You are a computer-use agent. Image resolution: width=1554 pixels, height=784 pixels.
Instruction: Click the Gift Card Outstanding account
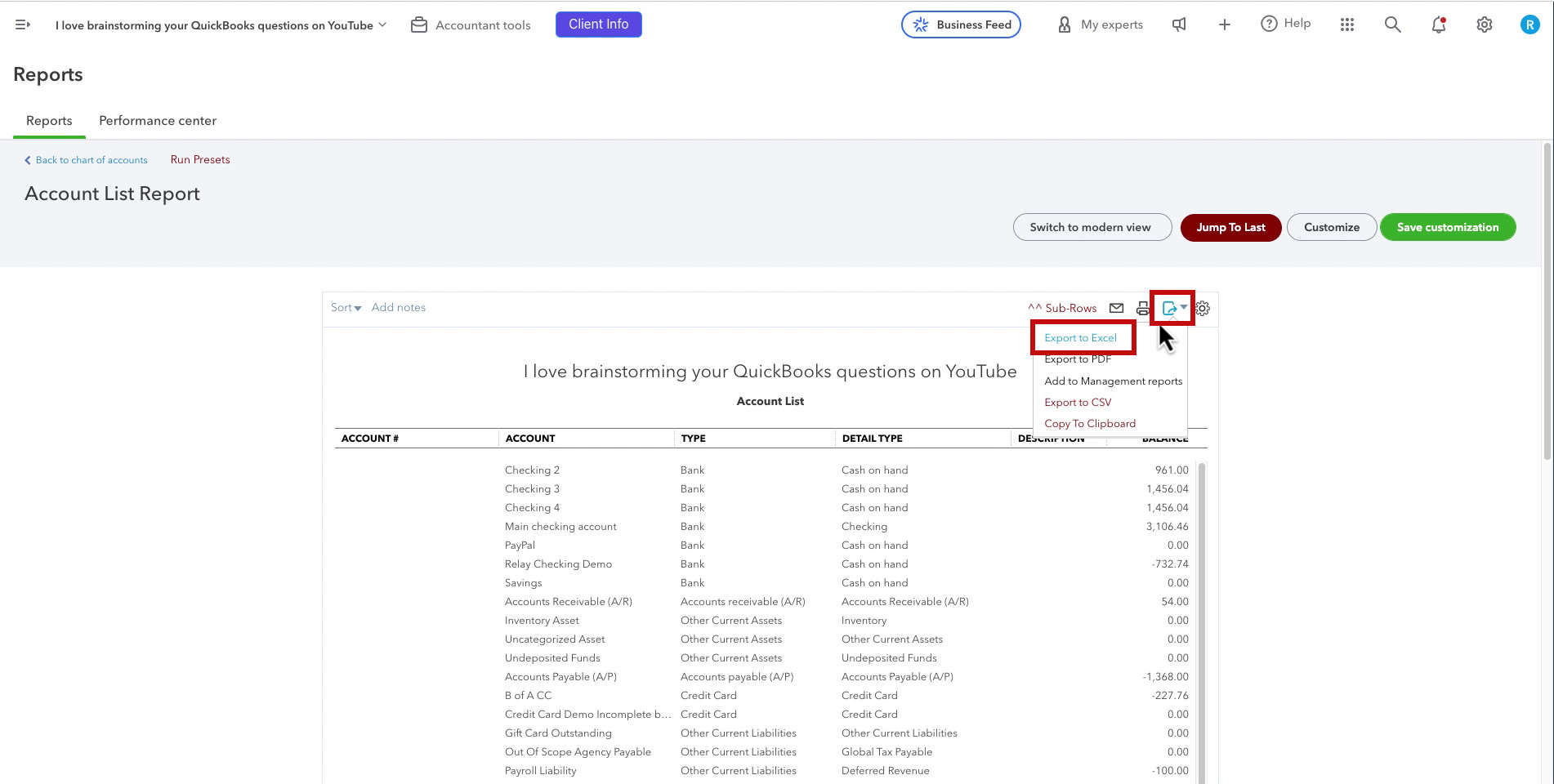[558, 733]
